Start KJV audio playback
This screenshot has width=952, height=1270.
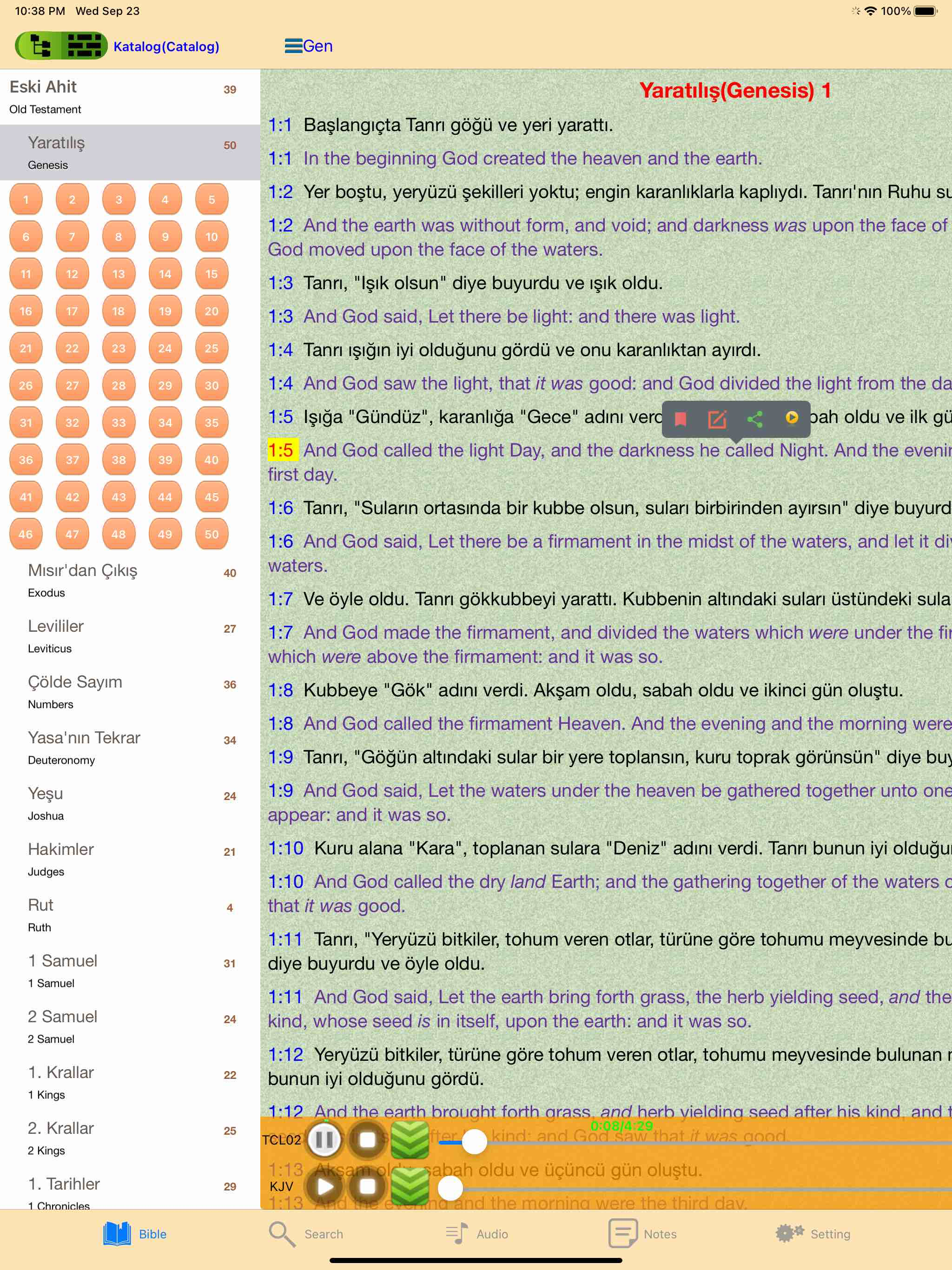[x=324, y=1186]
